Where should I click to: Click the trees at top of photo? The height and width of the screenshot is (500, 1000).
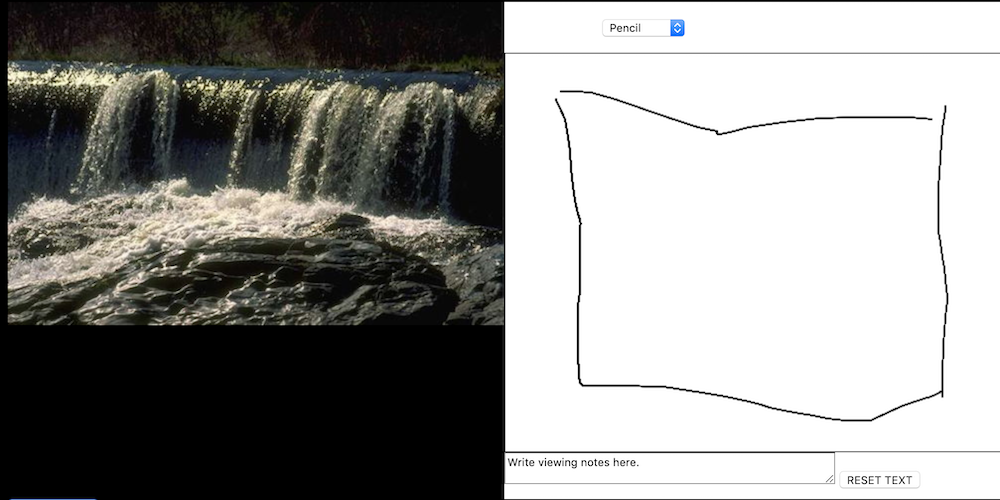pos(255,29)
